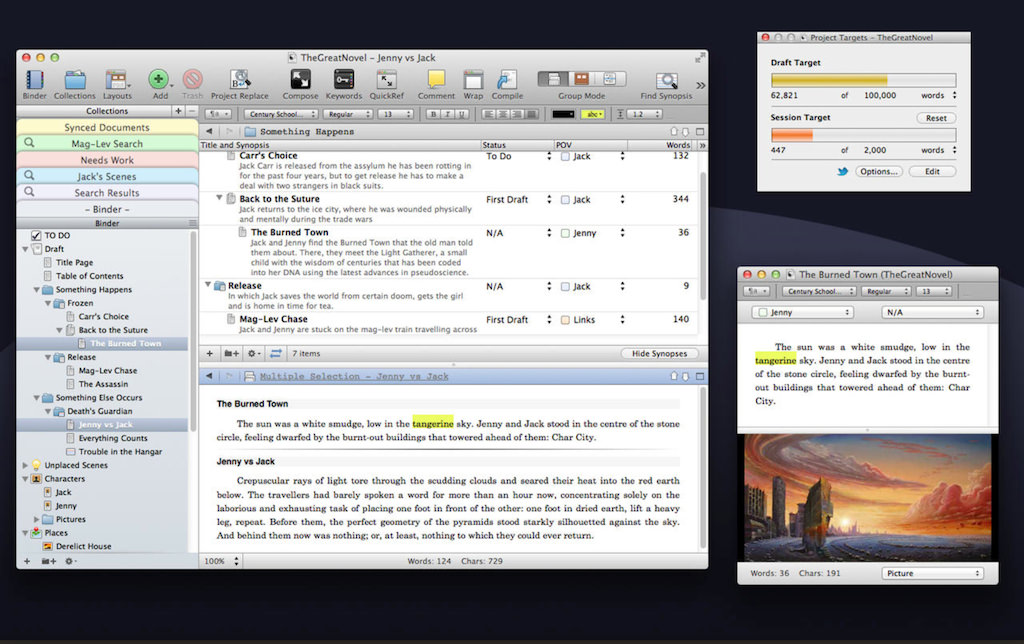The width and height of the screenshot is (1024, 644).
Task: Collapse the Draft folder in Binder
Action: (x=25, y=249)
